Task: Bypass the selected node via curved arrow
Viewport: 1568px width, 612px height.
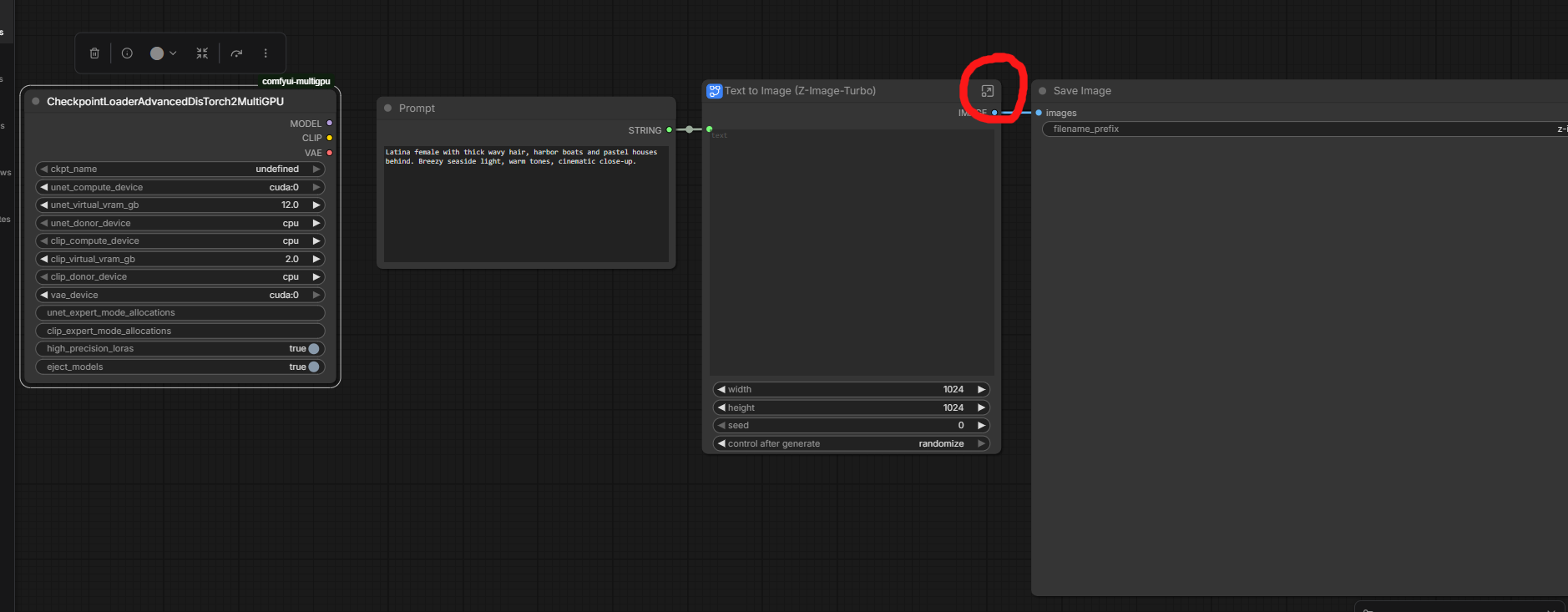Action: (237, 53)
